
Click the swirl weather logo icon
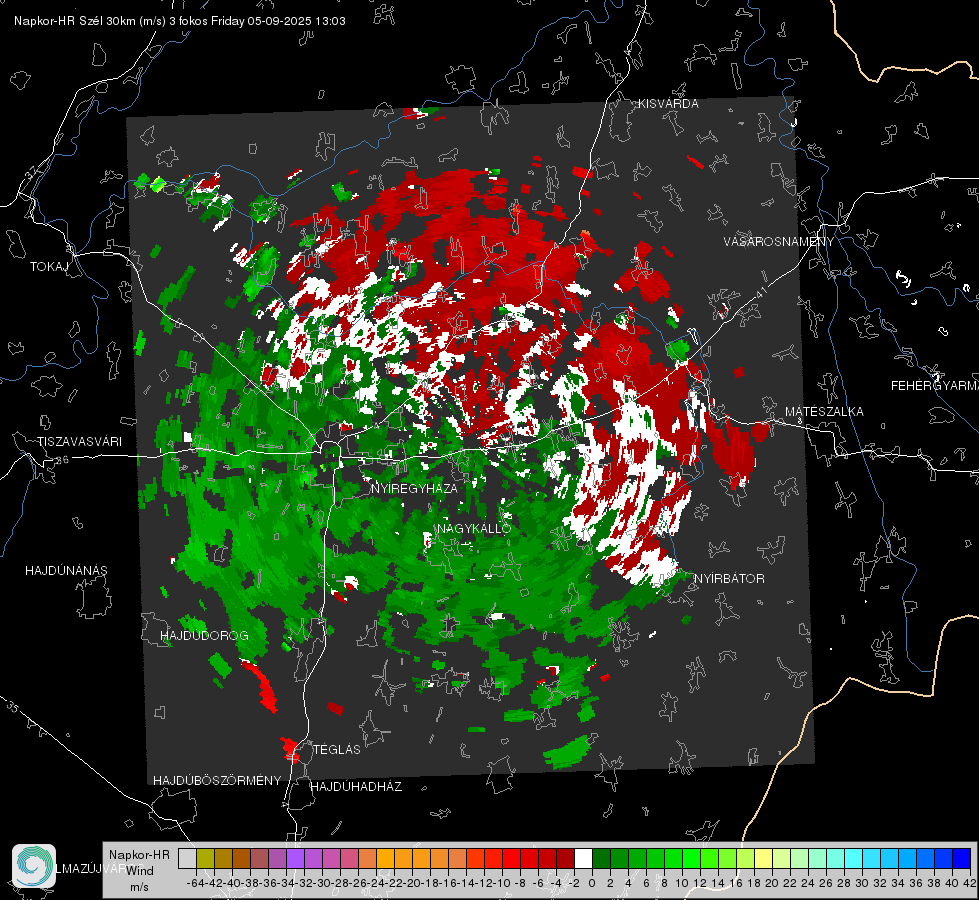[34, 866]
